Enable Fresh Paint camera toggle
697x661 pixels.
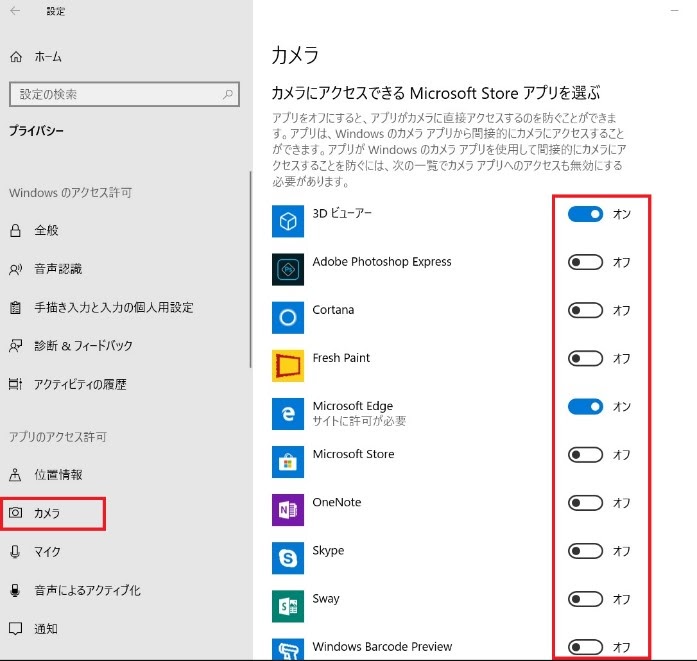[585, 358]
